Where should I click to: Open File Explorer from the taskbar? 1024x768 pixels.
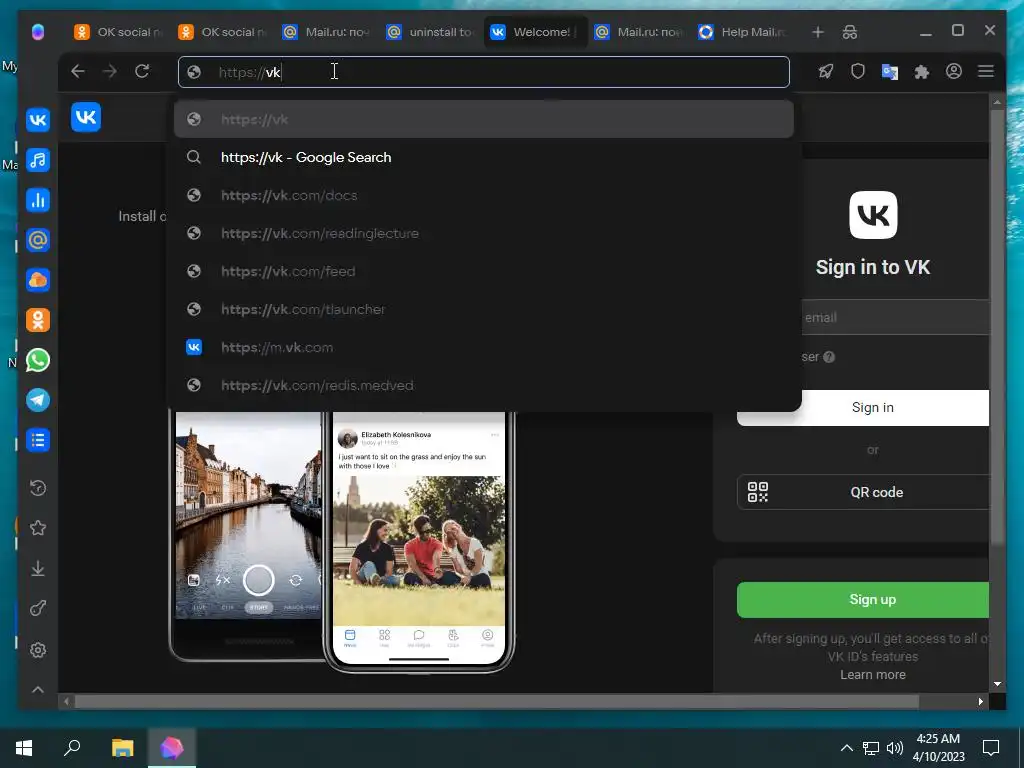[122, 748]
